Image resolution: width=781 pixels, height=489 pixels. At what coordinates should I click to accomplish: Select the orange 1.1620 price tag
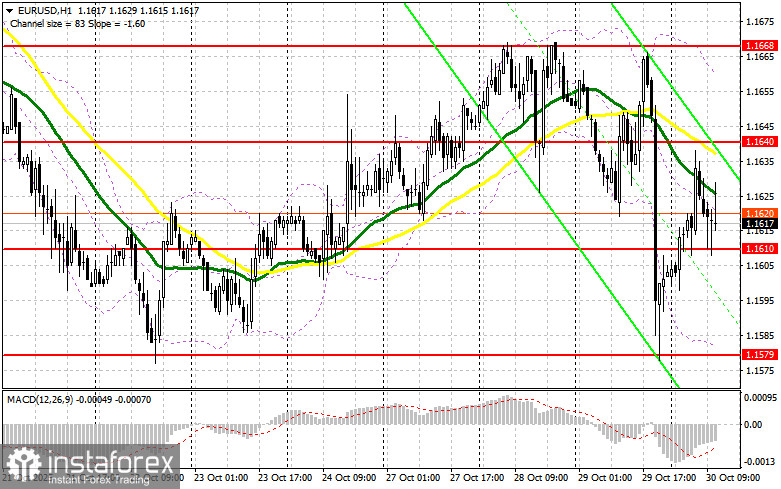760,214
